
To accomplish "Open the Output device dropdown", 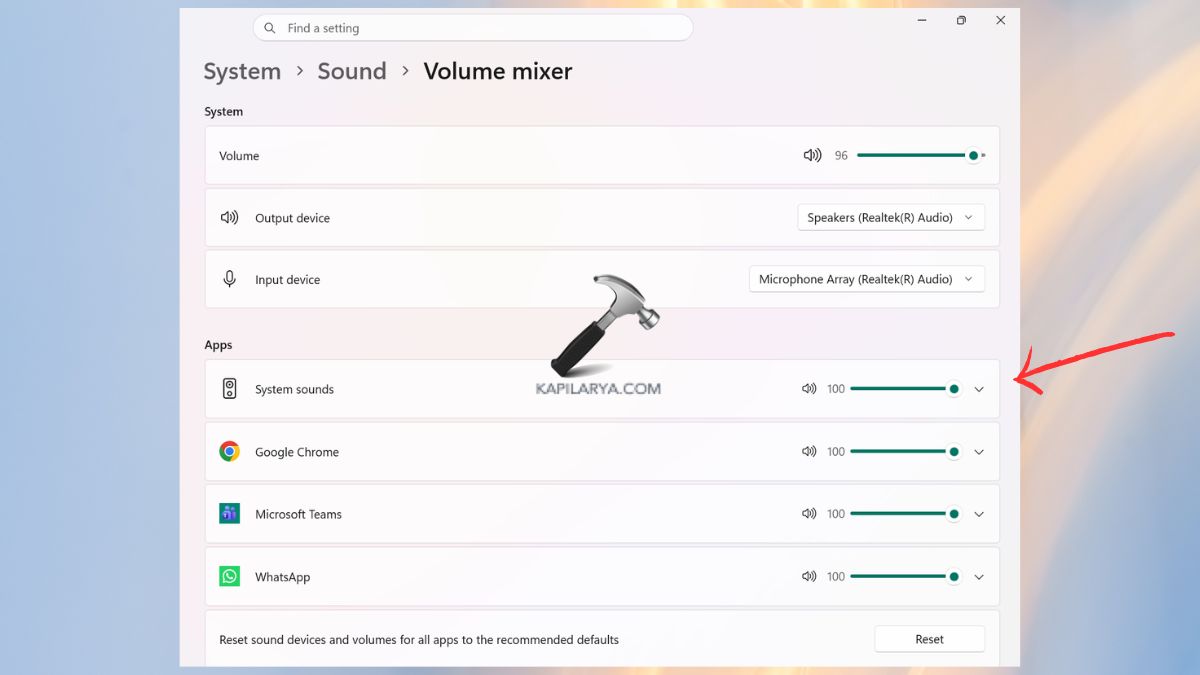I will 890,217.
